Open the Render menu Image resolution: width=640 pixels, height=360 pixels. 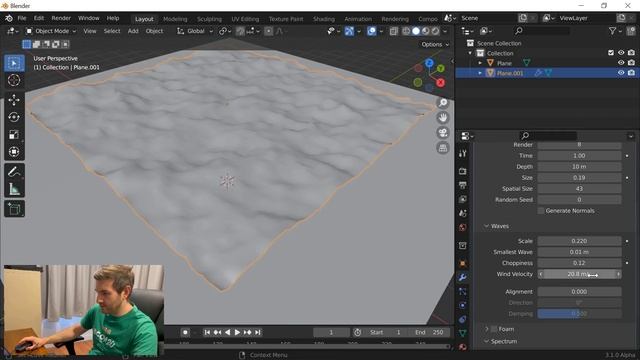pyautogui.click(x=61, y=18)
